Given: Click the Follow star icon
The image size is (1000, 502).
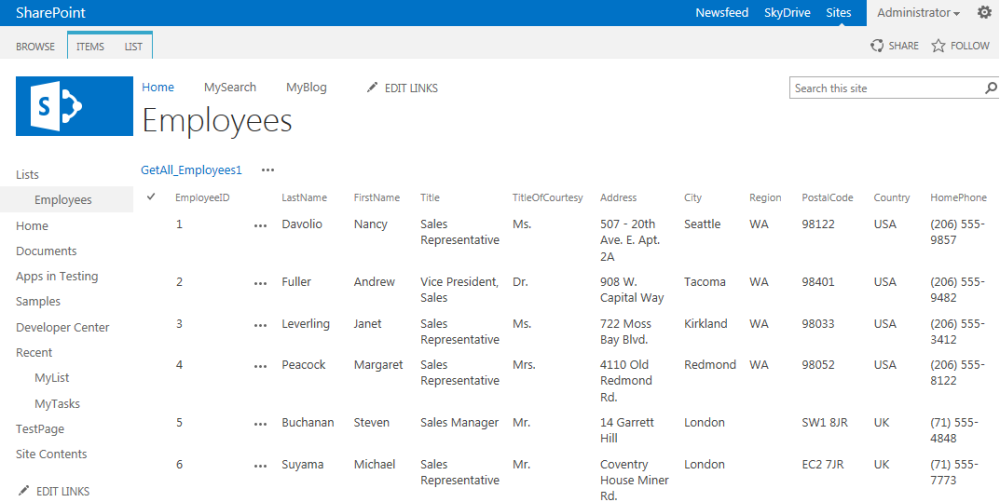Looking at the screenshot, I should (938, 45).
